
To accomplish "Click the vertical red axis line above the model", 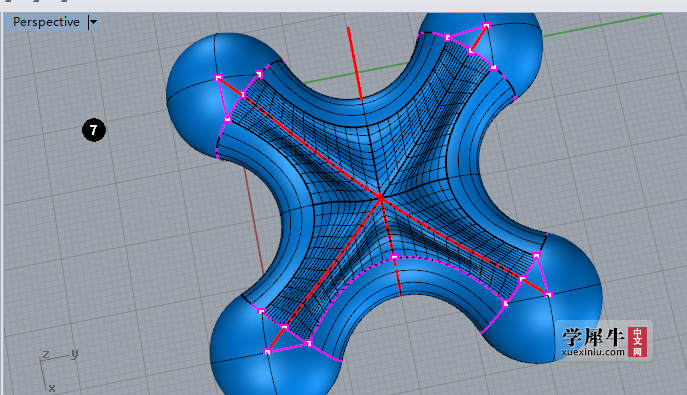I will point(354,64).
